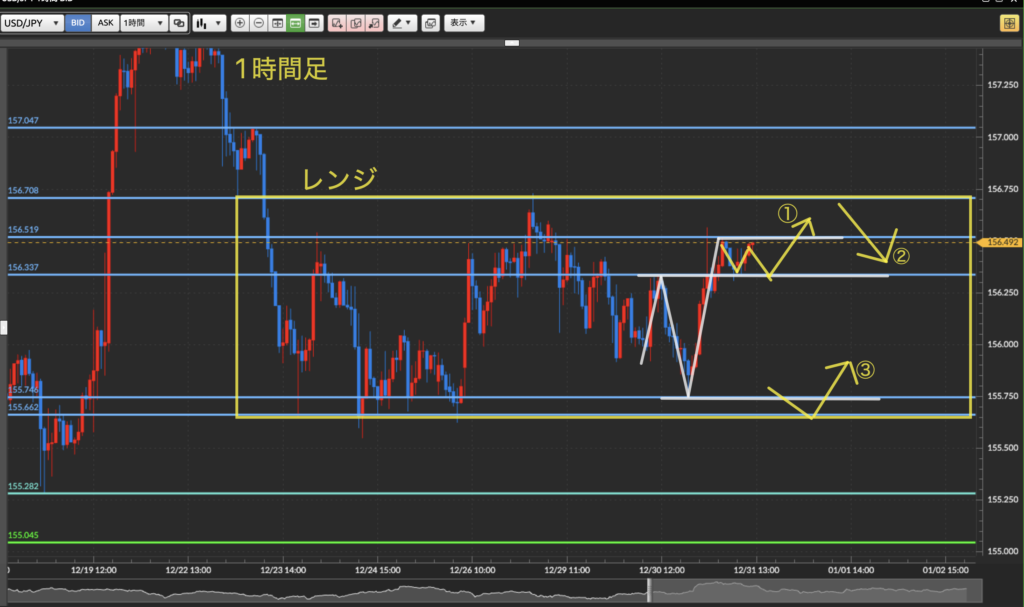Toggle the green highlighted fit-width button
Image resolution: width=1024 pixels, height=607 pixels.
click(x=295, y=22)
